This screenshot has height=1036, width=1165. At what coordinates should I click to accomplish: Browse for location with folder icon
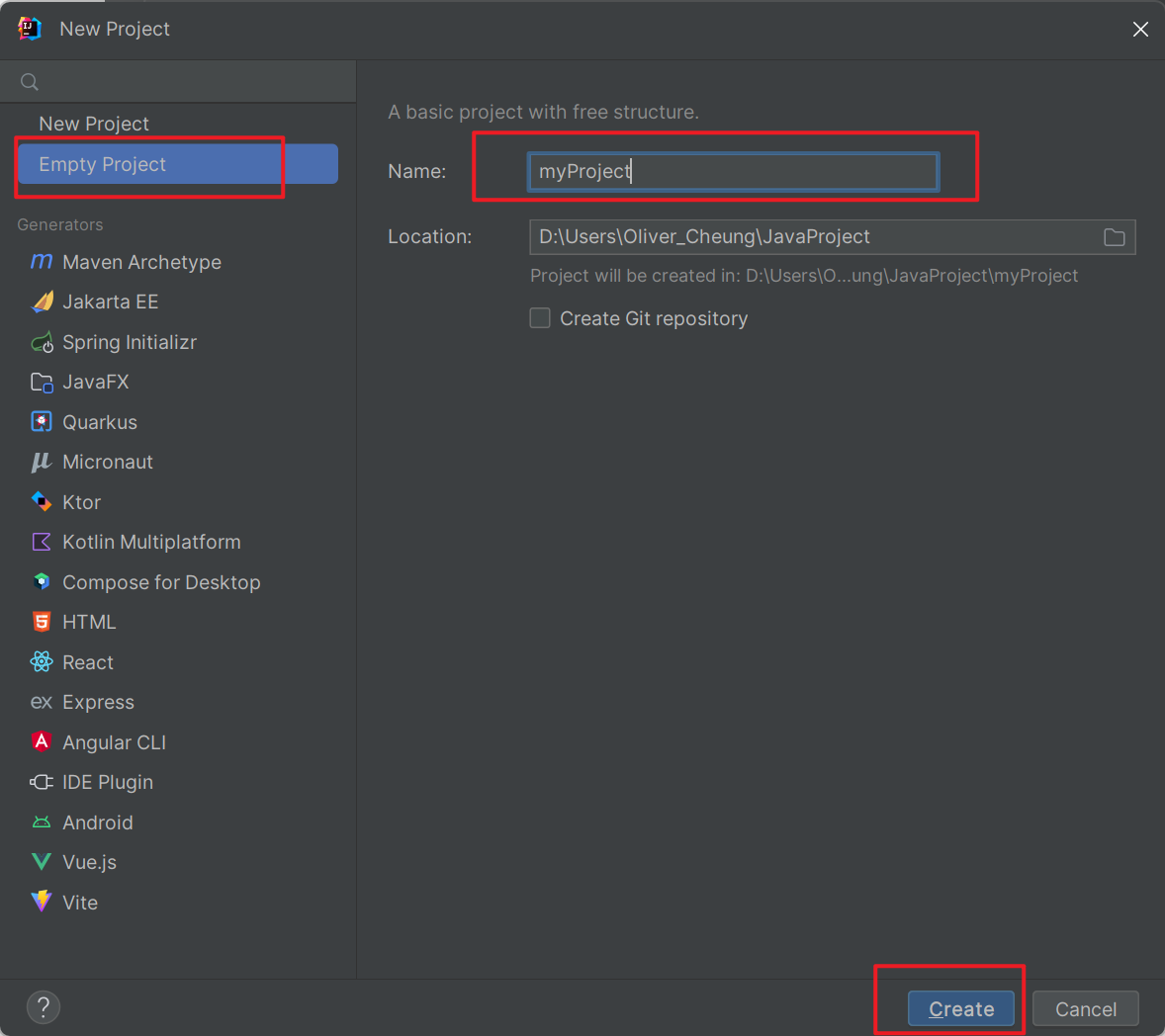pyautogui.click(x=1114, y=237)
